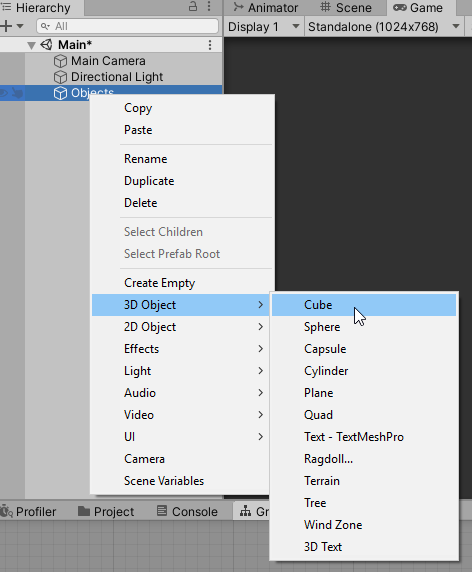472x572 pixels.
Task: Click the Hierarchy search field
Action: (127, 26)
